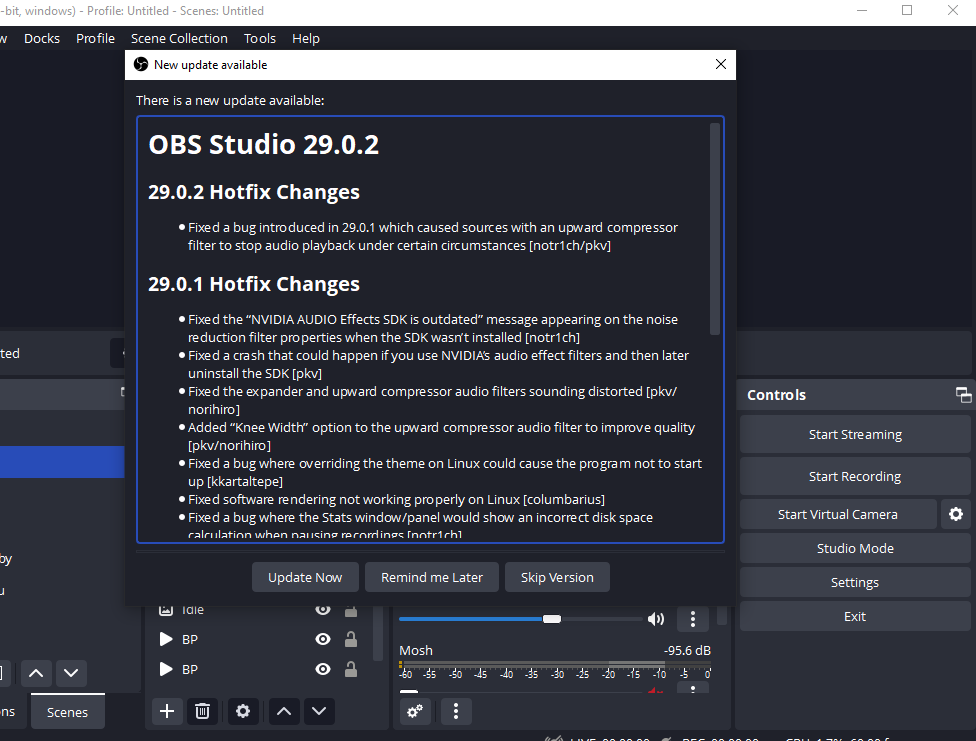Click the 29.0.1 Hotfix Changes heading
The image size is (976, 741).
[x=254, y=284]
